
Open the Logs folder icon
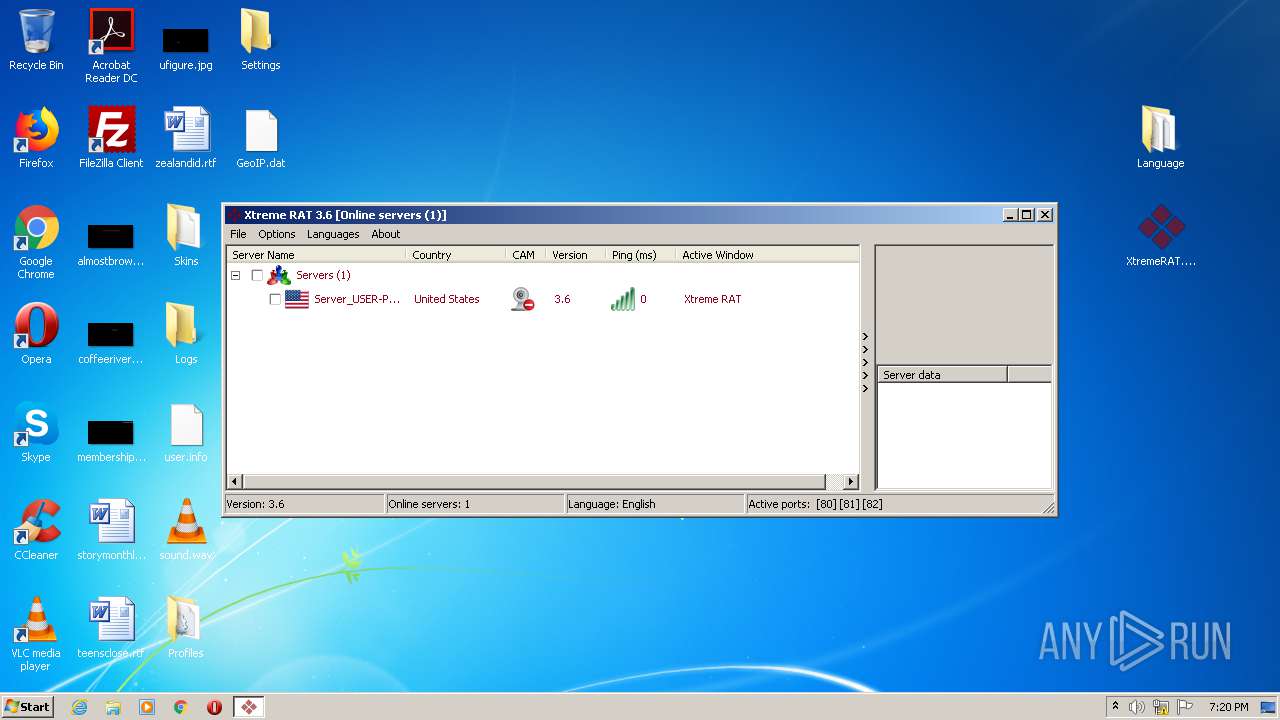[186, 334]
